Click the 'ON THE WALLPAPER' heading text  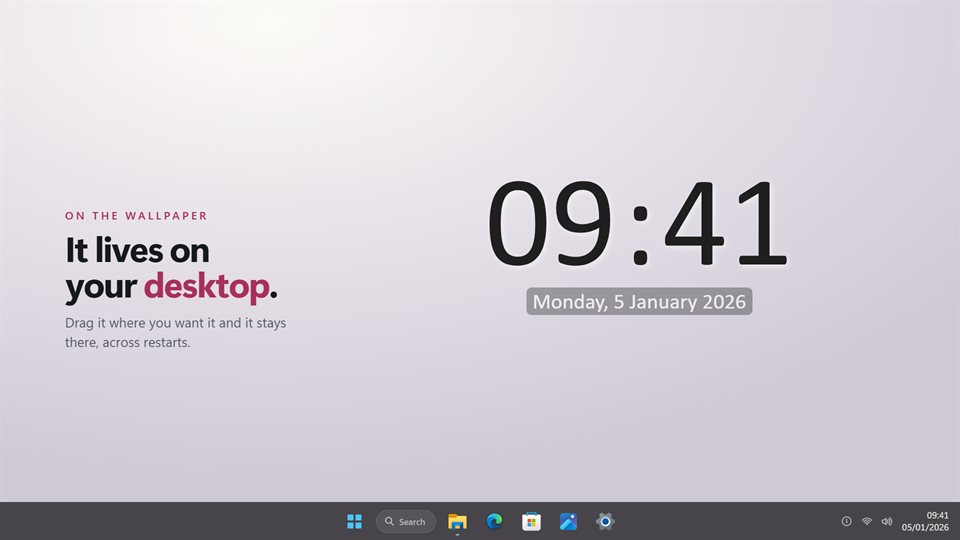pyautogui.click(x=137, y=216)
